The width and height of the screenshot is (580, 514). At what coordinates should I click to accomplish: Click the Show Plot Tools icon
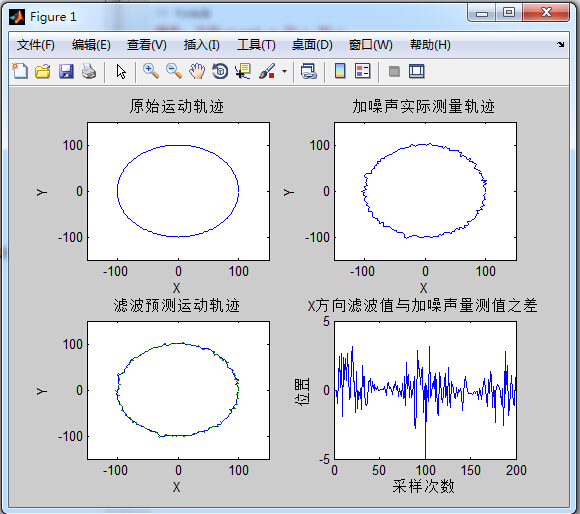[x=417, y=71]
